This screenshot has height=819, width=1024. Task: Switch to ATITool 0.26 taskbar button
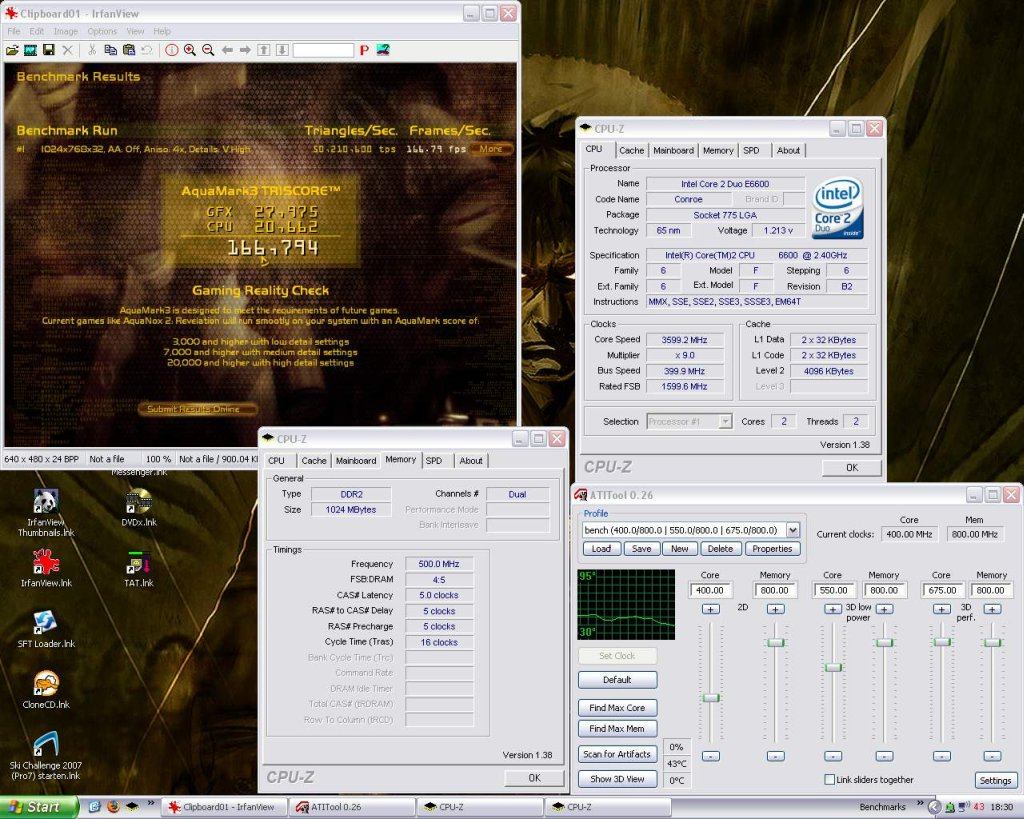pyautogui.click(x=353, y=807)
